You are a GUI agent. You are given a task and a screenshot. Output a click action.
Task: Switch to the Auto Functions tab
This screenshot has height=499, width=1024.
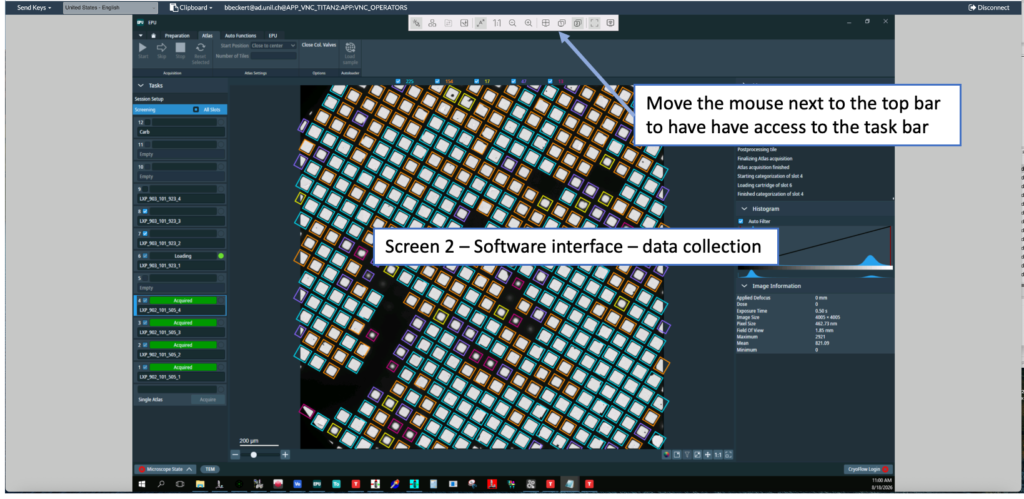(x=240, y=35)
